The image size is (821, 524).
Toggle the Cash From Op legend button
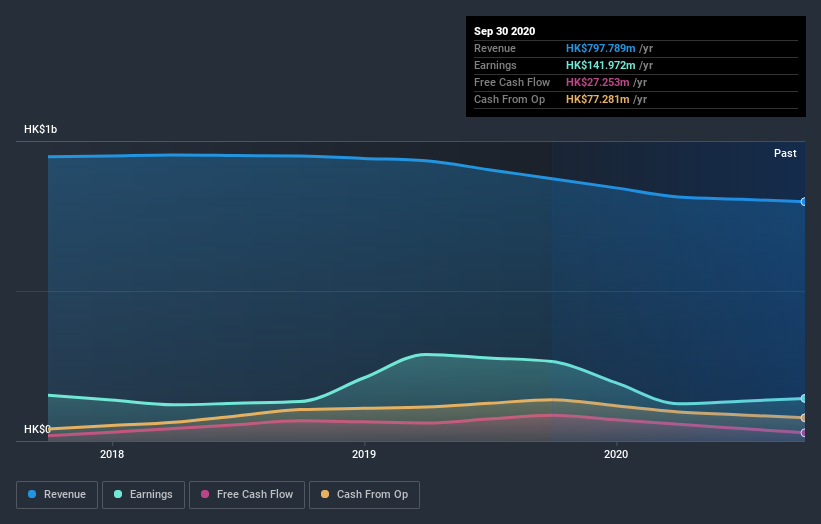point(364,495)
